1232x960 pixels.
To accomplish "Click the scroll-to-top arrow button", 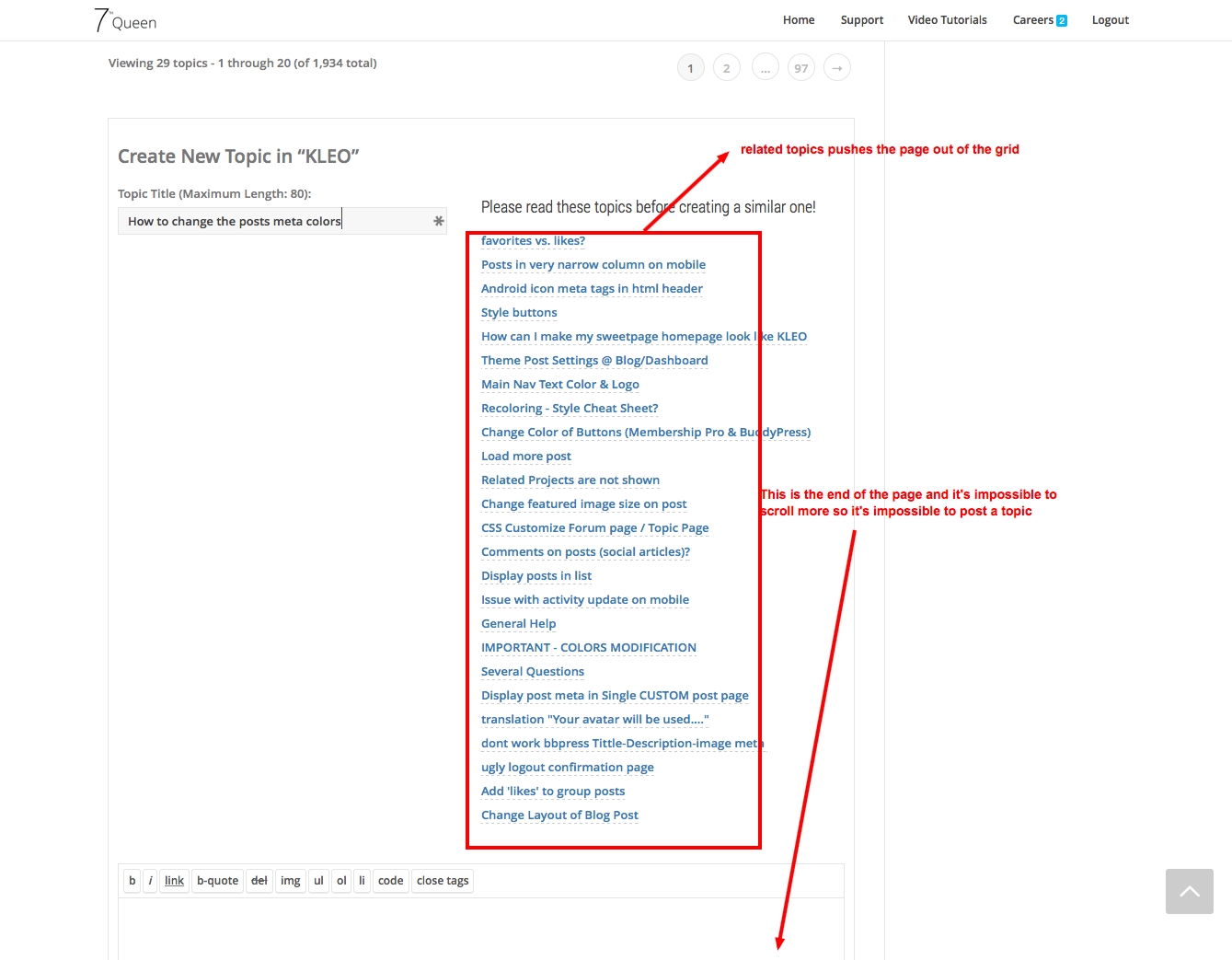I will click(1189, 891).
